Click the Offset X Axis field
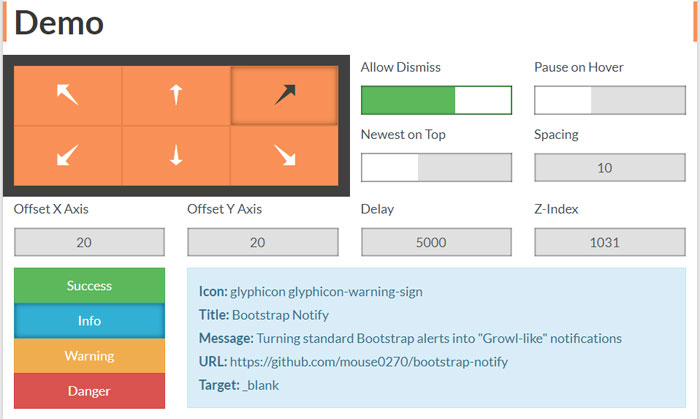The height and width of the screenshot is (419, 700). 89,242
